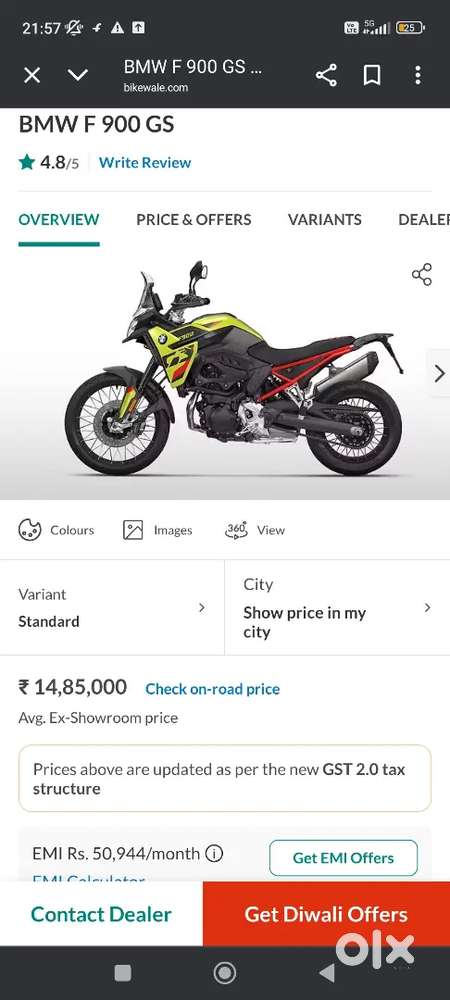450x1000 pixels.
Task: Expand the tab down-chevron in header
Action: click(78, 76)
